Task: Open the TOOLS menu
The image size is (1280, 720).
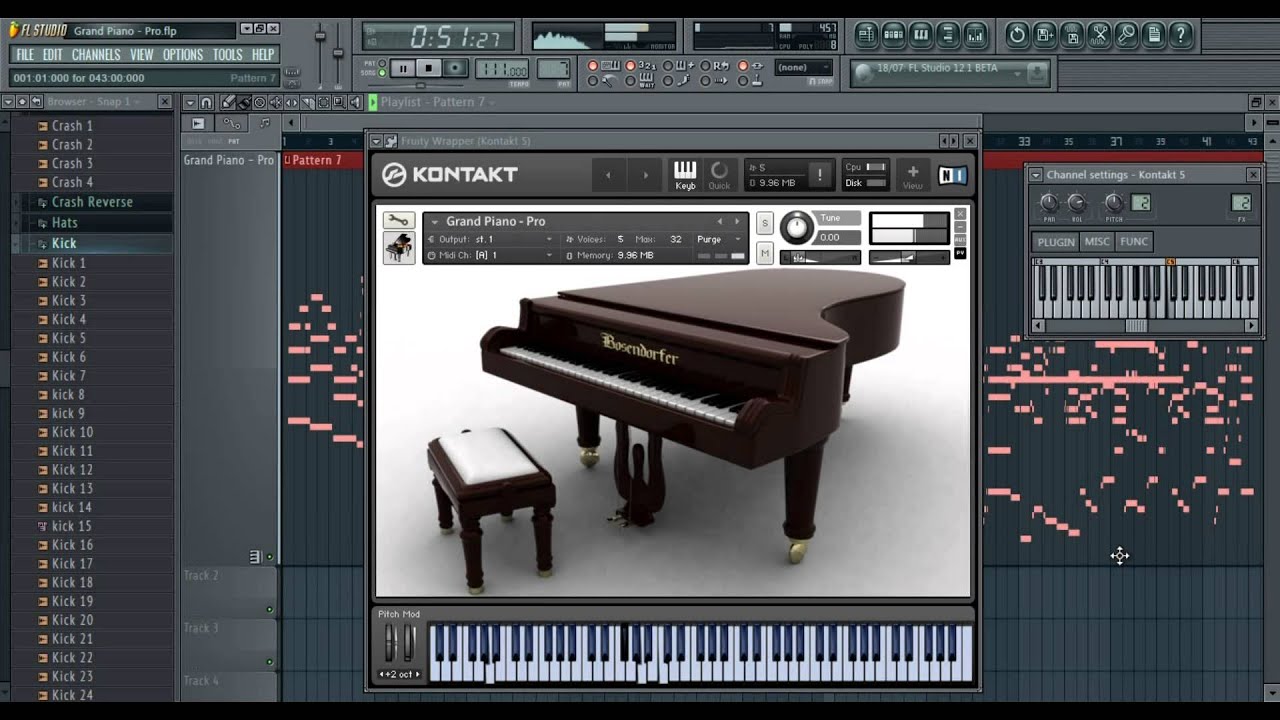Action: click(228, 55)
